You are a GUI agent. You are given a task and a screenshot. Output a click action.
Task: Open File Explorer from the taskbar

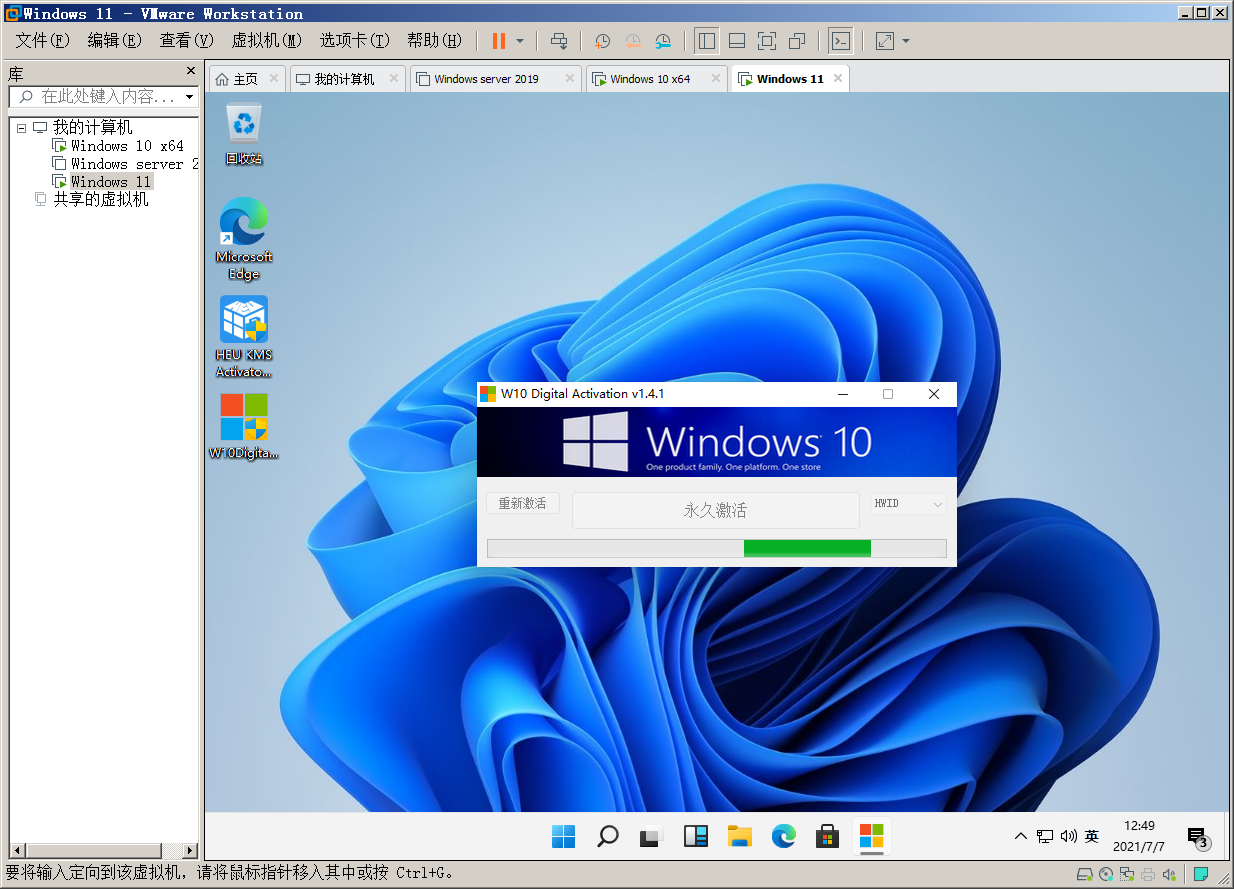click(x=740, y=836)
